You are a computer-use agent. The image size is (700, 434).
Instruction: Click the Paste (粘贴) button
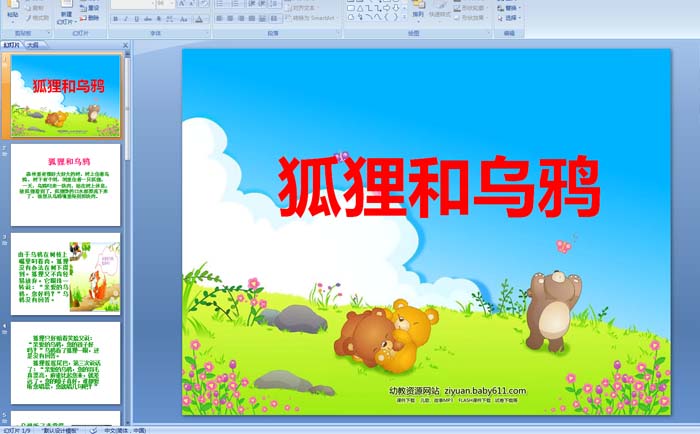tap(12, 12)
